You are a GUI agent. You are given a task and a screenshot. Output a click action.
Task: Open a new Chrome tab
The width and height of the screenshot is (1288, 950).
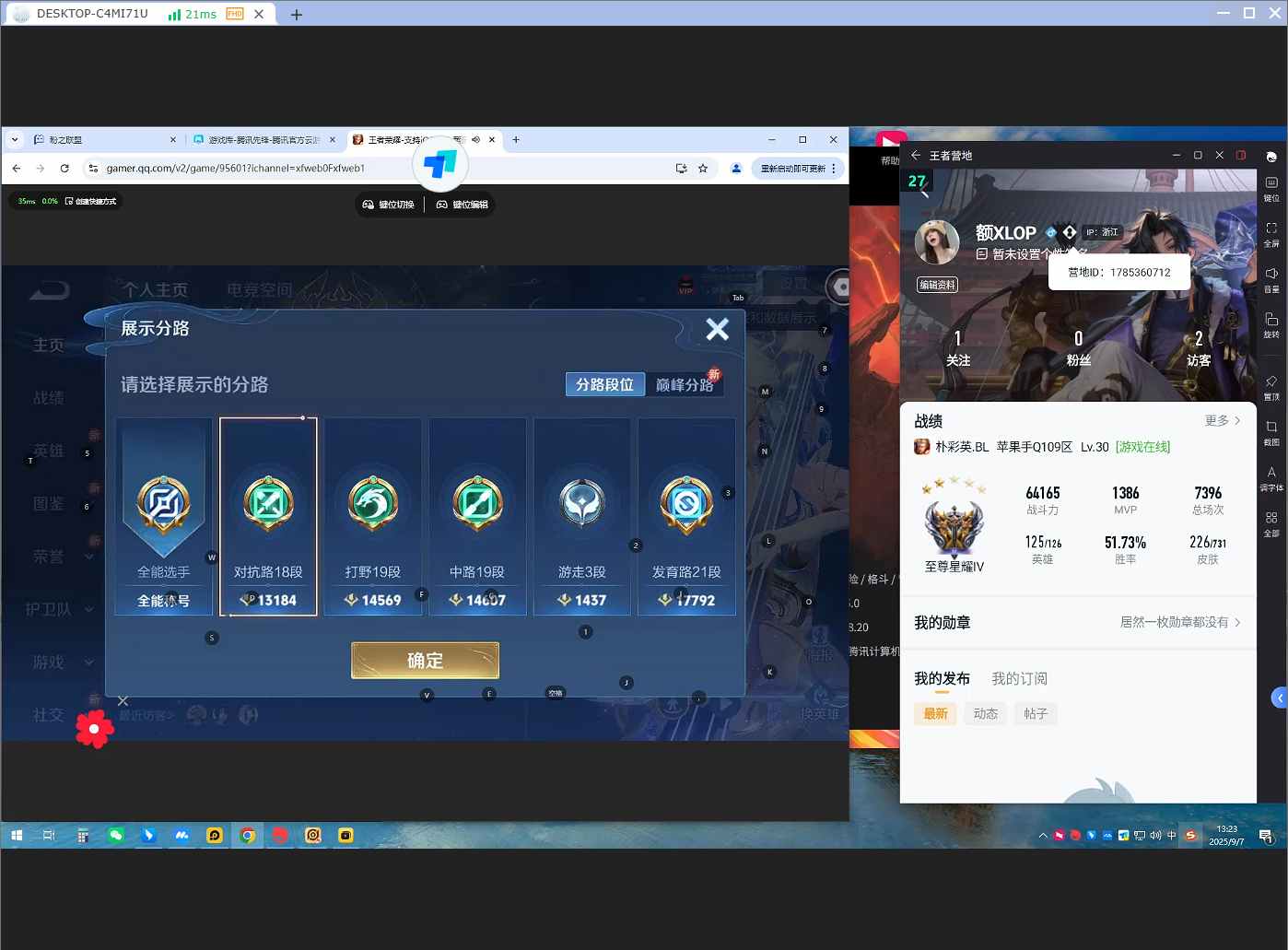point(516,140)
